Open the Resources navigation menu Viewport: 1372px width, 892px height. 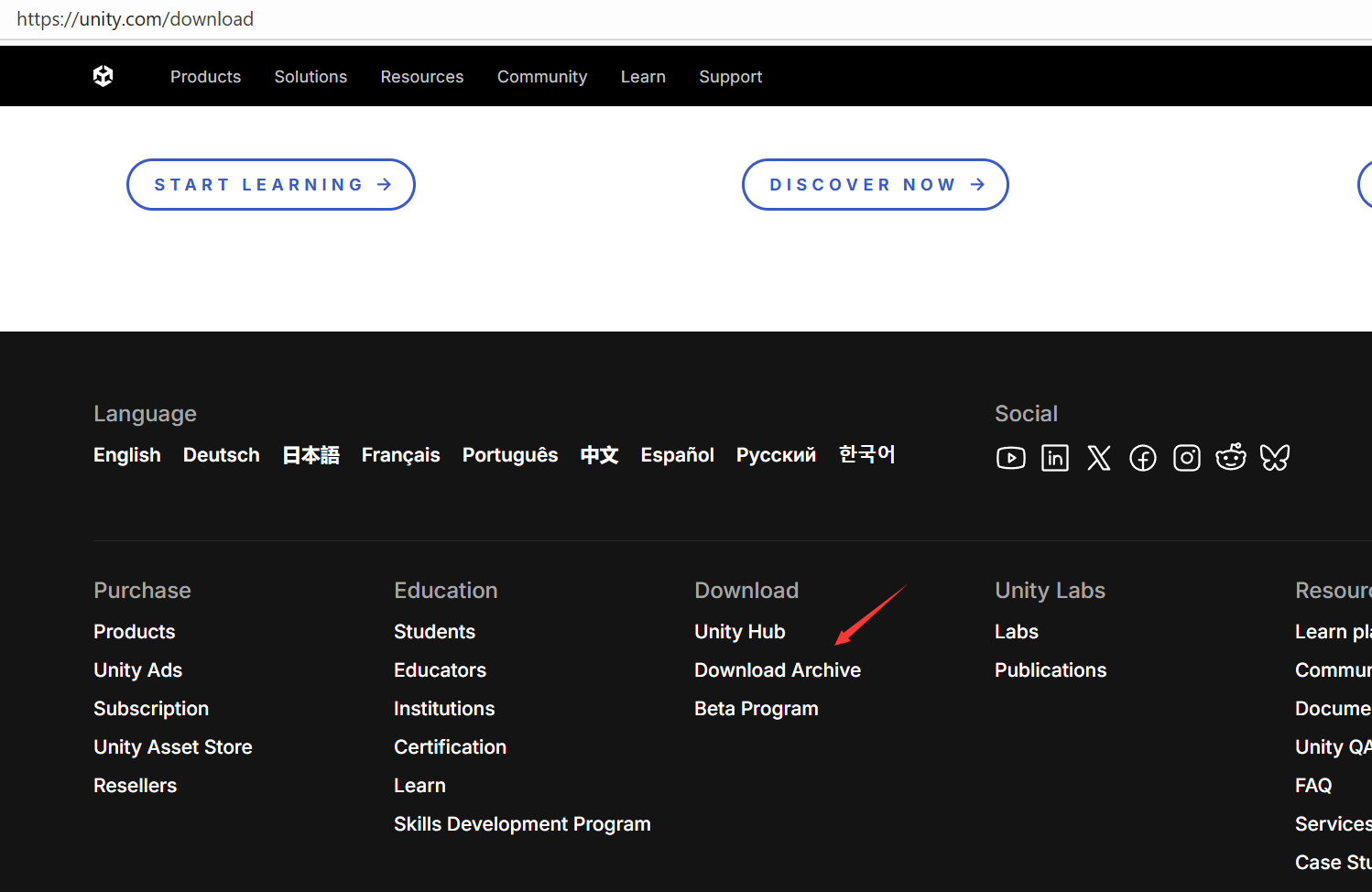pos(422,77)
